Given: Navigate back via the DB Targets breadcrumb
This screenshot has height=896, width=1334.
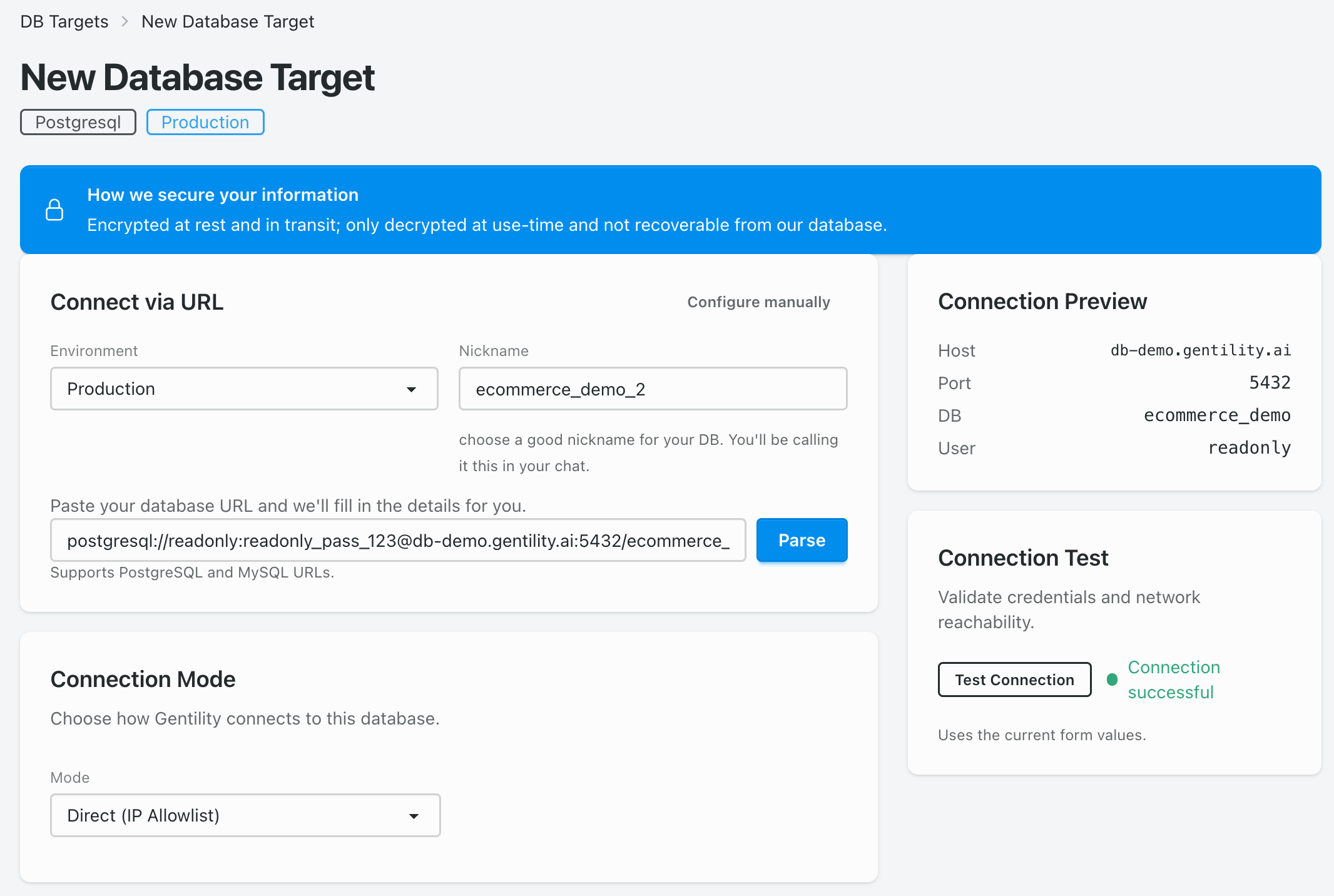Looking at the screenshot, I should pyautogui.click(x=64, y=21).
